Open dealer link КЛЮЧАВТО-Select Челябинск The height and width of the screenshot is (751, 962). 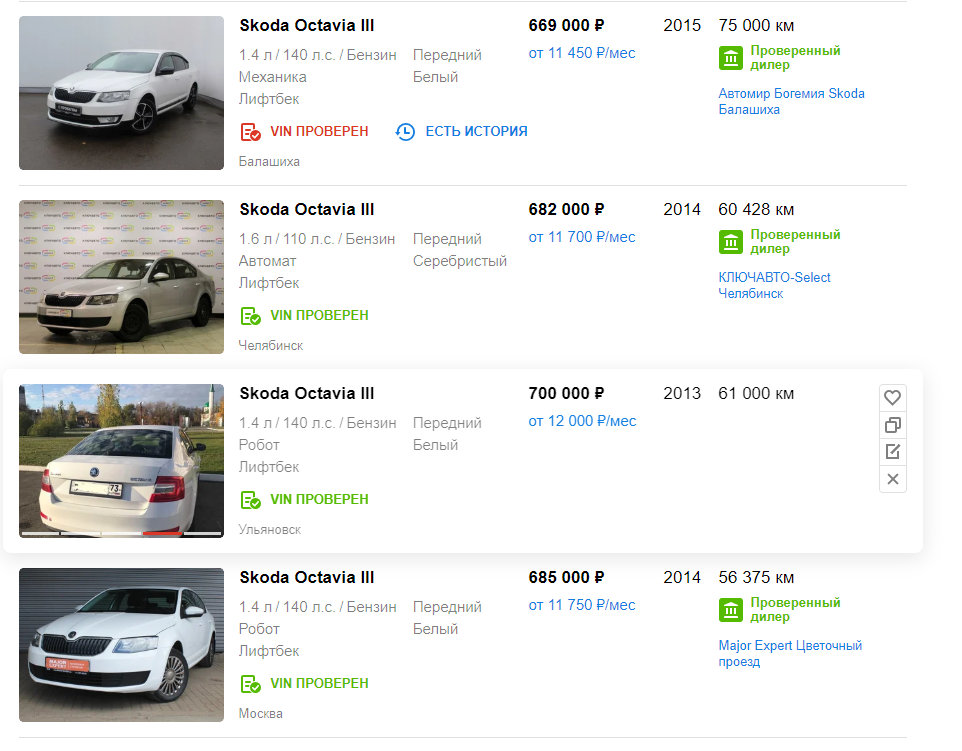point(774,285)
